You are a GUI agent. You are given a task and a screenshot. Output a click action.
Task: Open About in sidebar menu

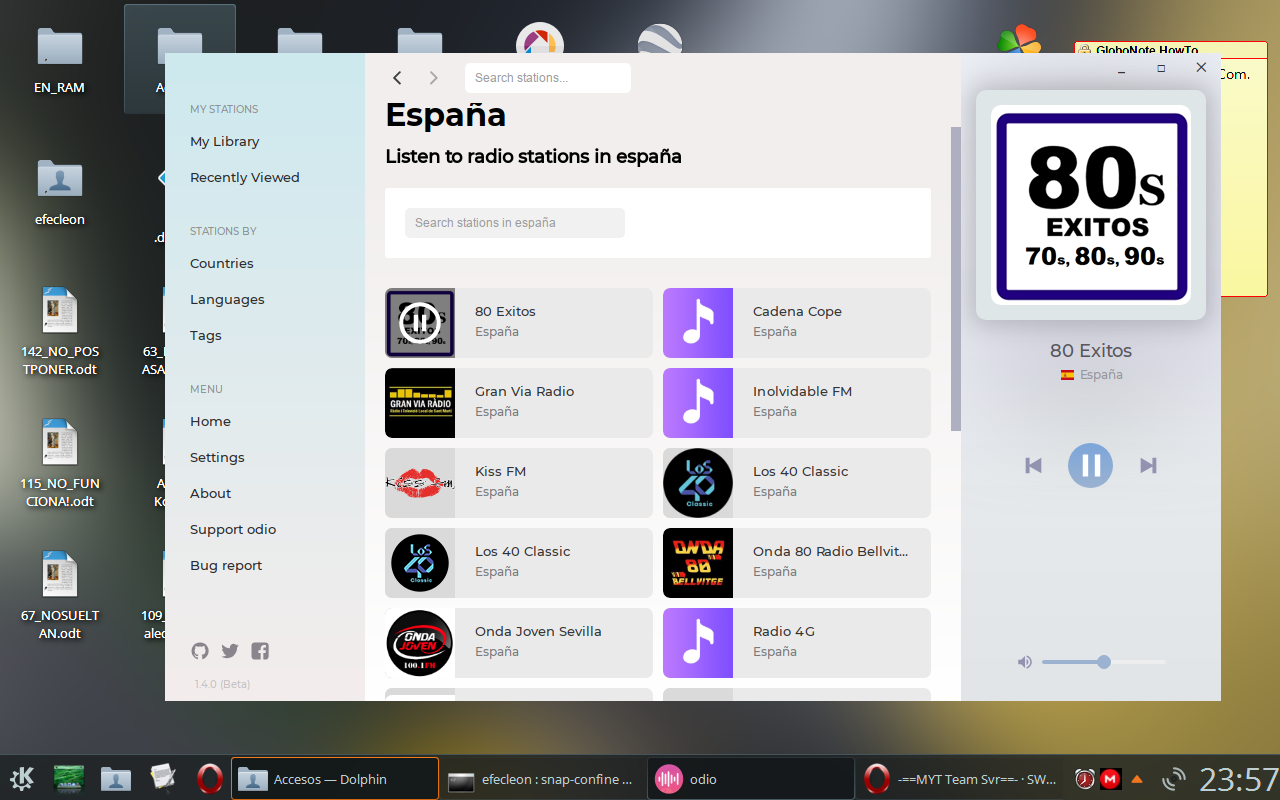(x=210, y=494)
